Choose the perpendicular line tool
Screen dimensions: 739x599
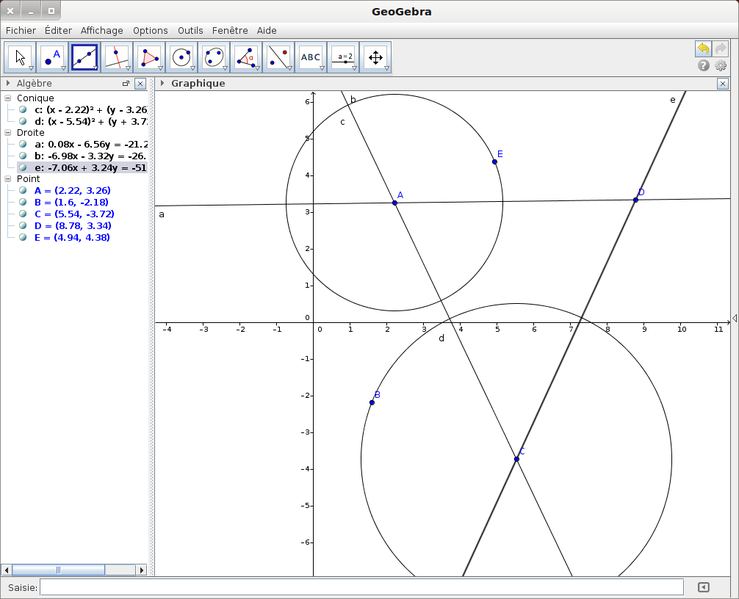pos(117,58)
